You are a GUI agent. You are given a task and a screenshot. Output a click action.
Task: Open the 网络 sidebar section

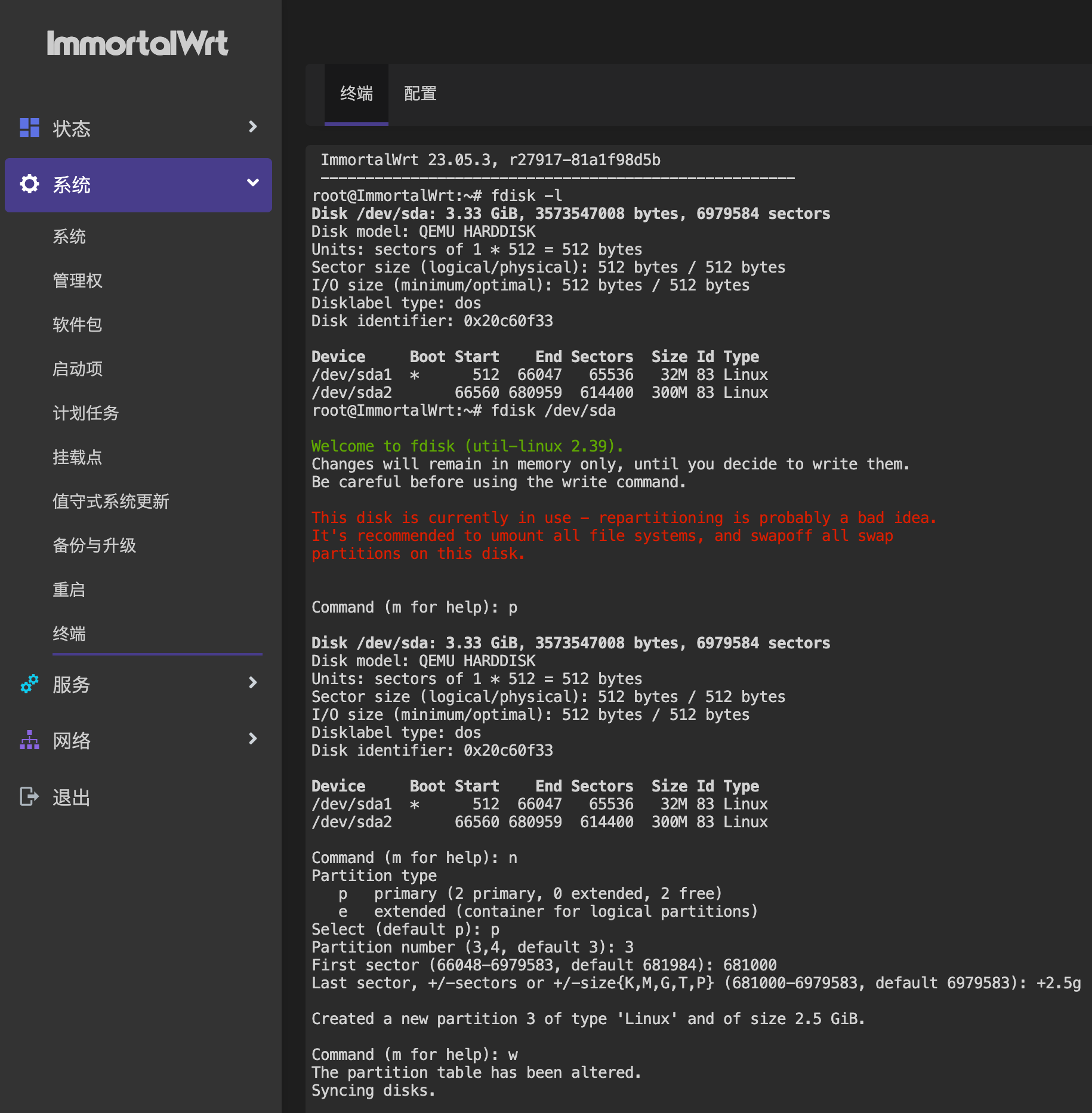[138, 740]
